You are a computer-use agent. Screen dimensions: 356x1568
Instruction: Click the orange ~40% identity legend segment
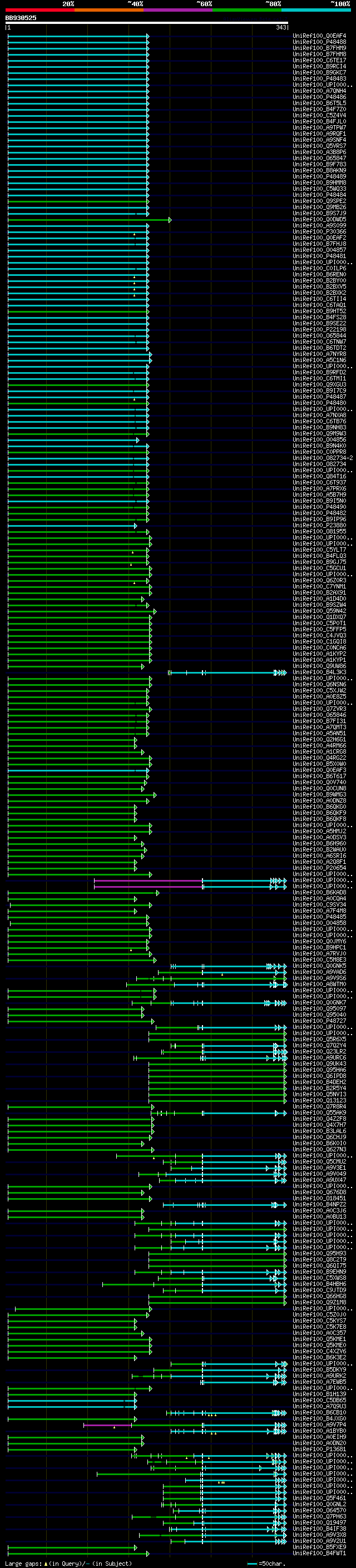pyautogui.click(x=109, y=10)
